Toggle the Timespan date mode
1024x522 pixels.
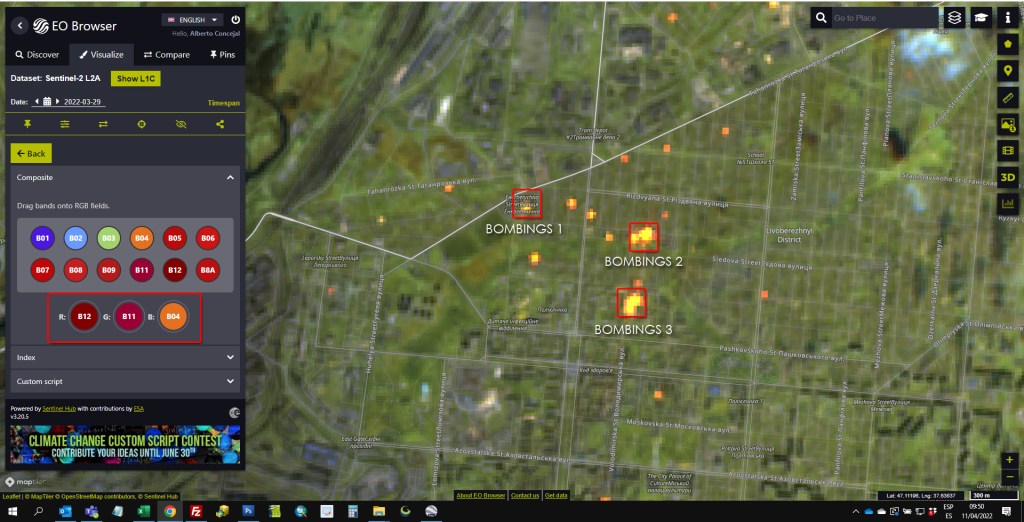pyautogui.click(x=223, y=102)
